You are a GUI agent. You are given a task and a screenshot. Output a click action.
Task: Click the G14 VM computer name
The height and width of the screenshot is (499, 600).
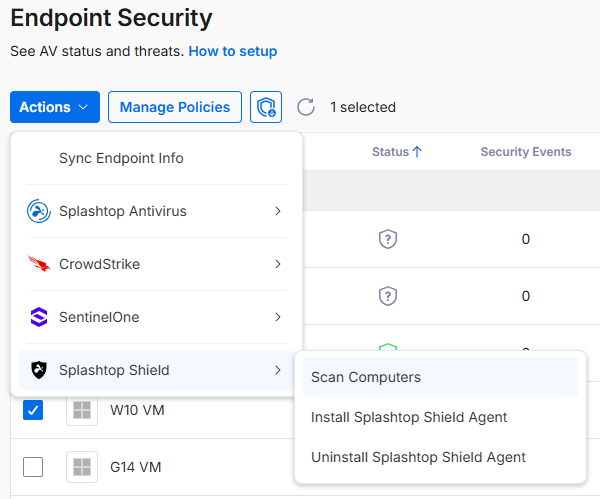[x=136, y=467]
